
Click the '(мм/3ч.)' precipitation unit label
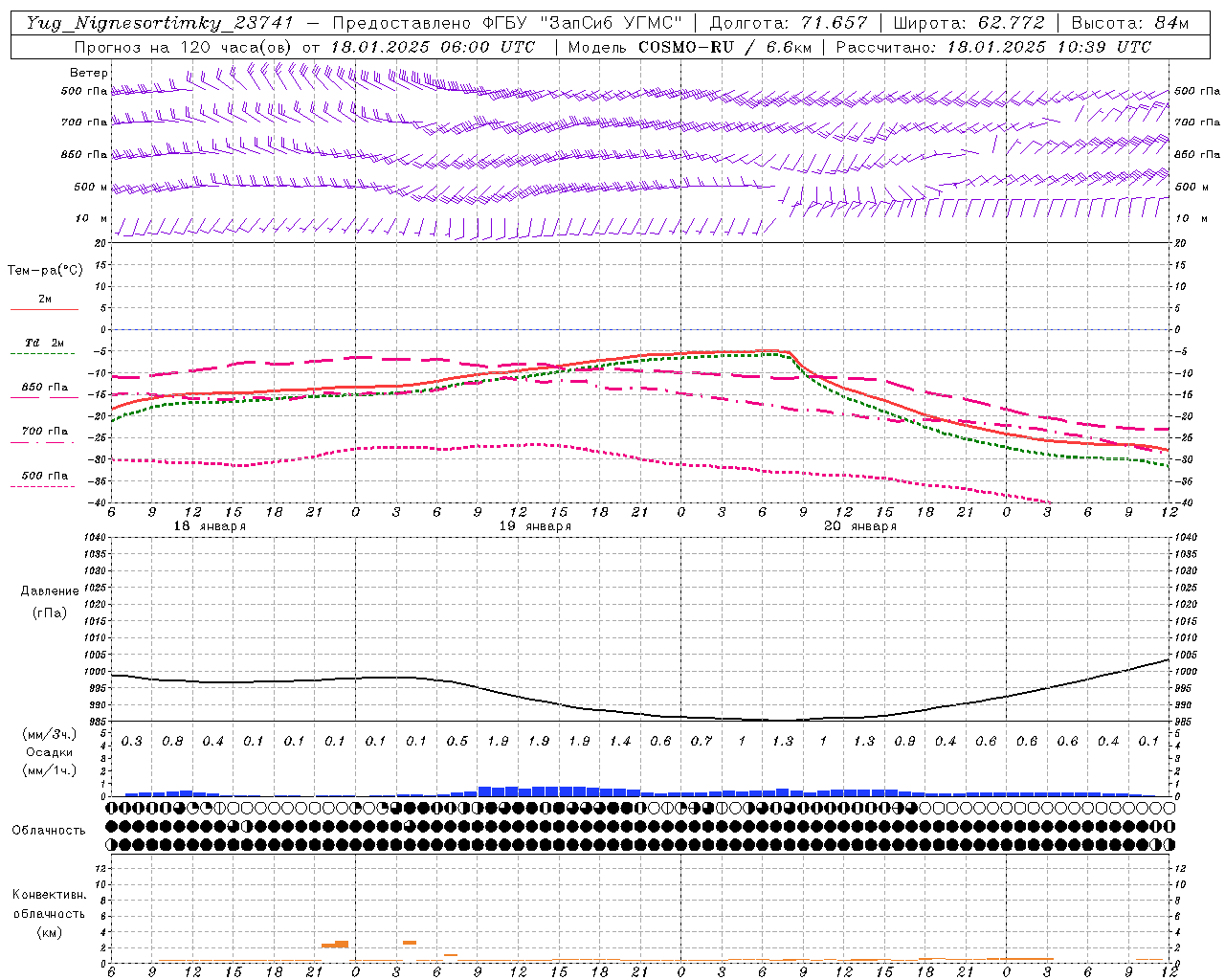click(50, 734)
